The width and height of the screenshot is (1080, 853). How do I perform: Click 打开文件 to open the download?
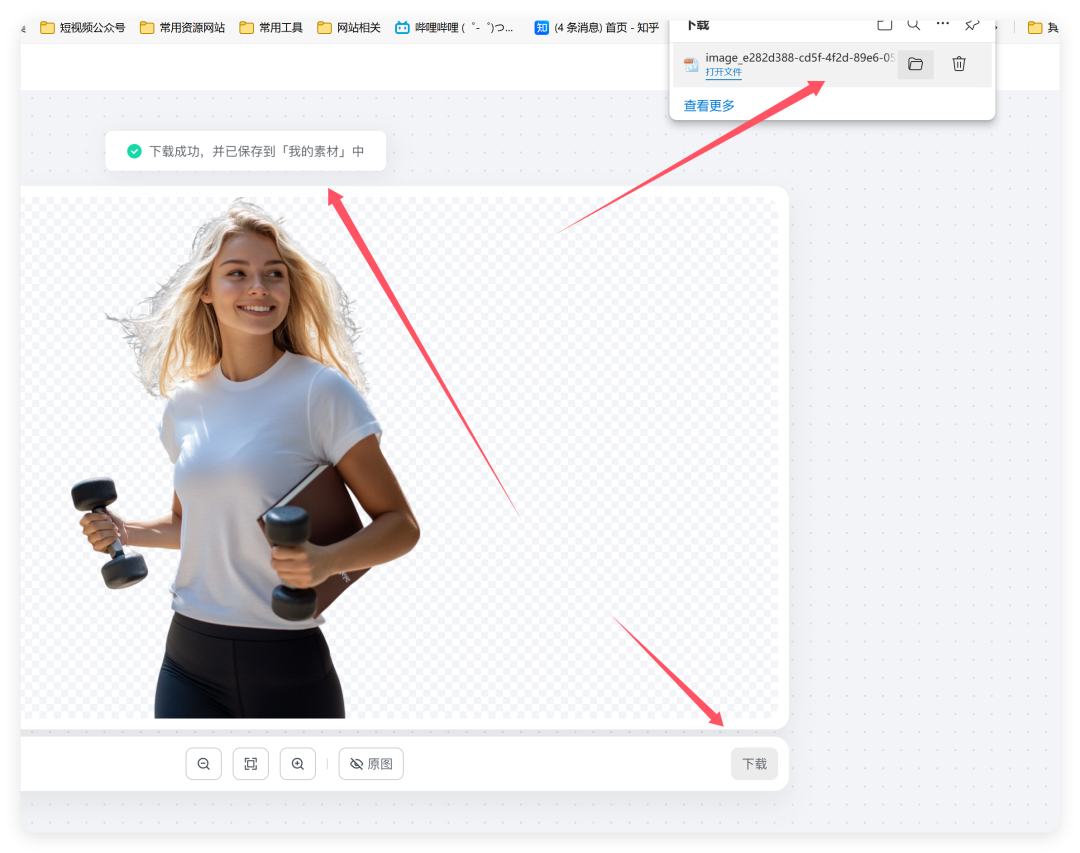(723, 73)
